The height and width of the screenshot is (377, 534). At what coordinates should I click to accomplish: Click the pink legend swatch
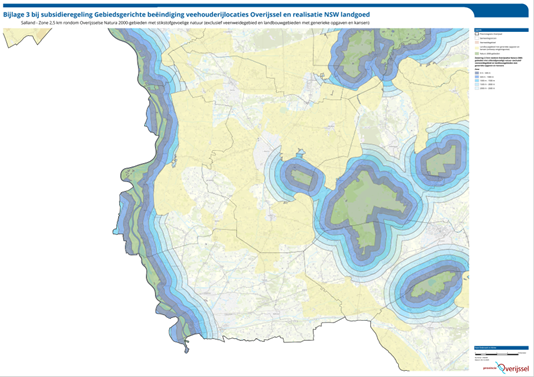(477, 43)
